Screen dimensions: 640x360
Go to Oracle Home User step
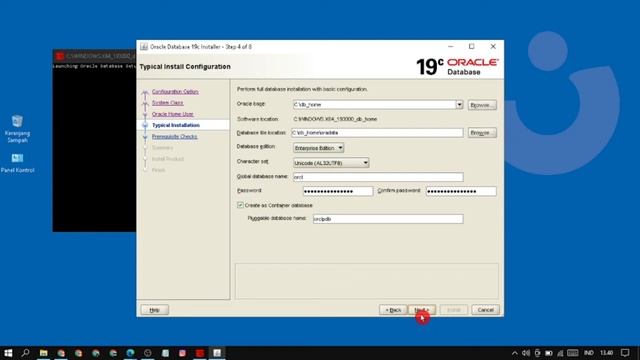[x=173, y=114]
